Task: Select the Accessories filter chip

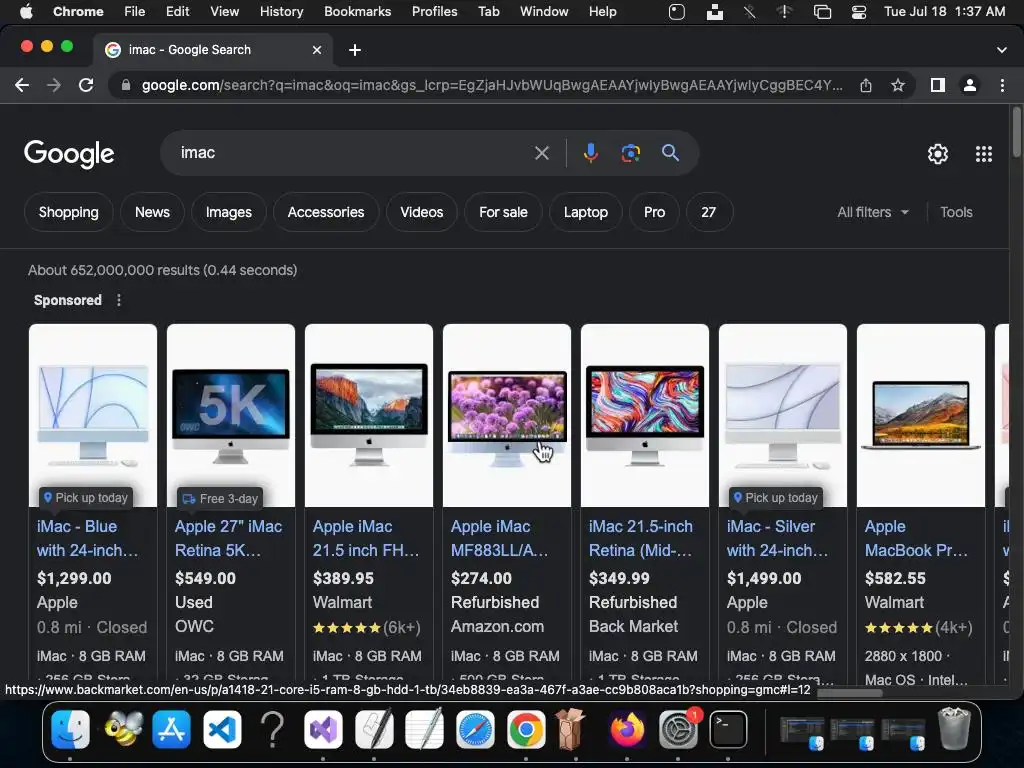Action: (x=326, y=212)
